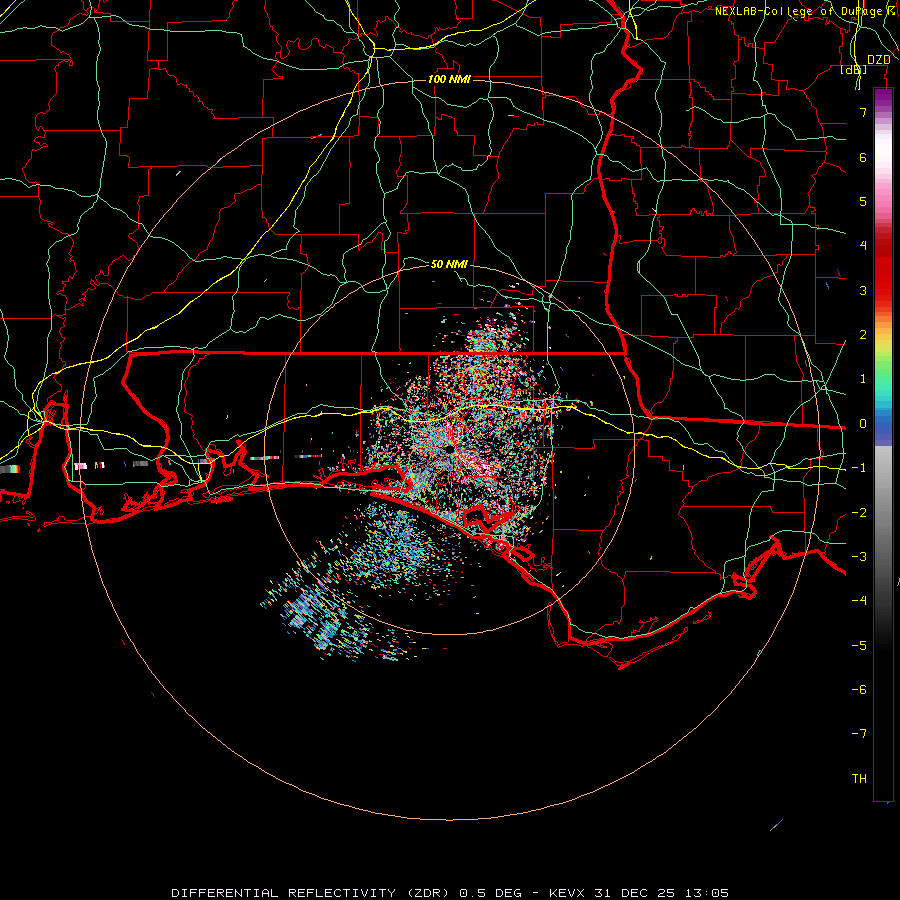The image size is (900, 900).
Task: Click the 2 value on color scale
Action: point(863,335)
